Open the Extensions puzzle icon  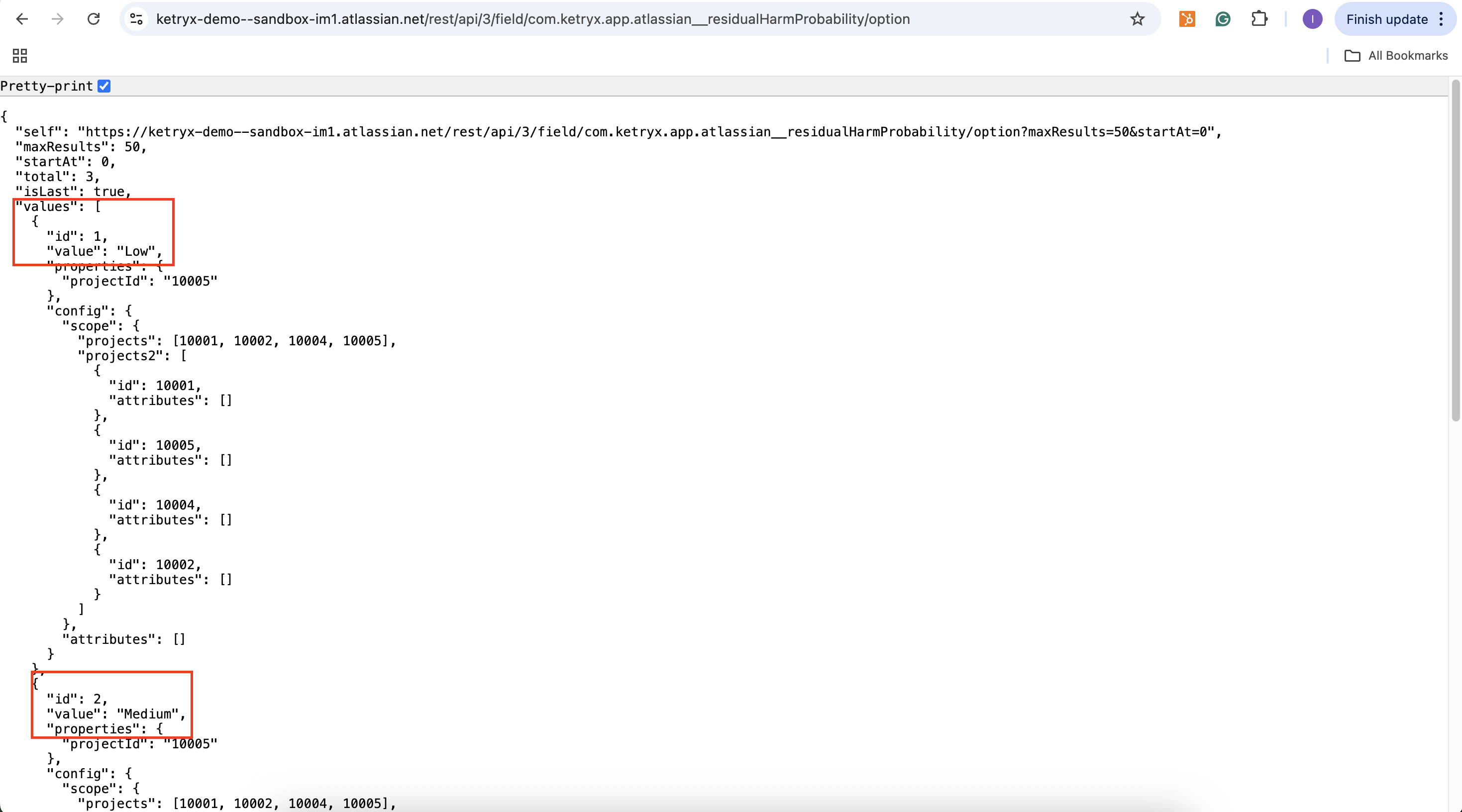(1259, 19)
